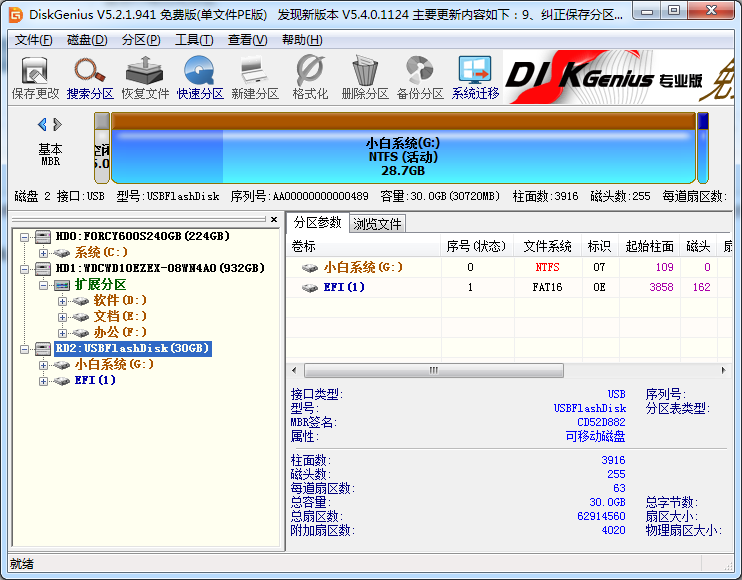Collapse the 扩展分区 tree node
The width and height of the screenshot is (742, 580).
tap(43, 285)
